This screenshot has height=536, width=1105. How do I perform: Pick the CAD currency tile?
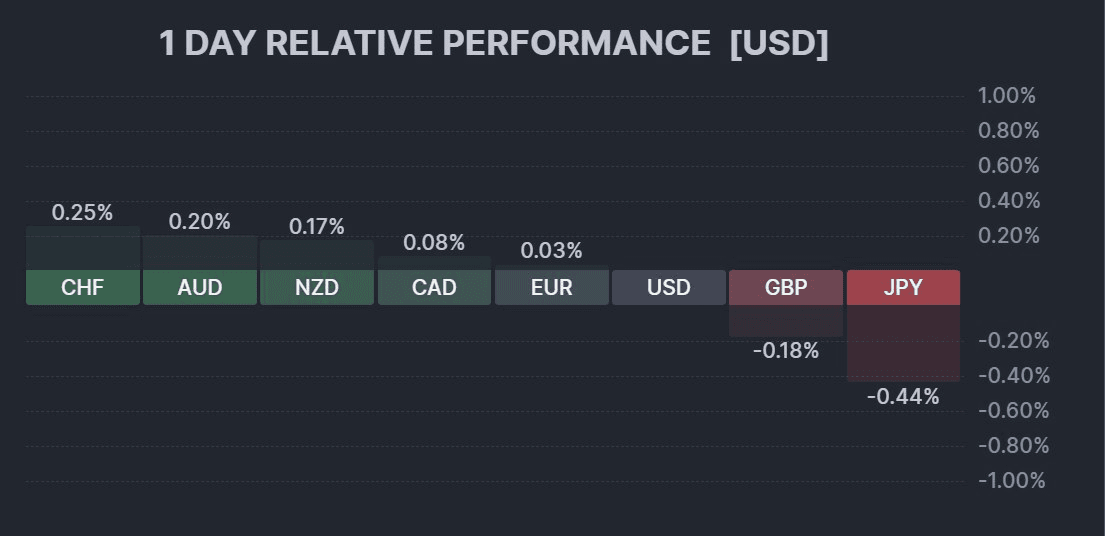434,288
